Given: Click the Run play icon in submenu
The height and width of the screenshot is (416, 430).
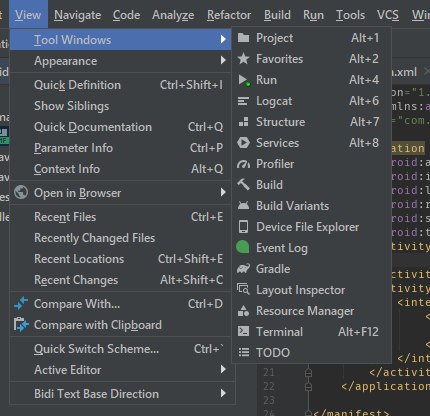Looking at the screenshot, I should [x=244, y=80].
